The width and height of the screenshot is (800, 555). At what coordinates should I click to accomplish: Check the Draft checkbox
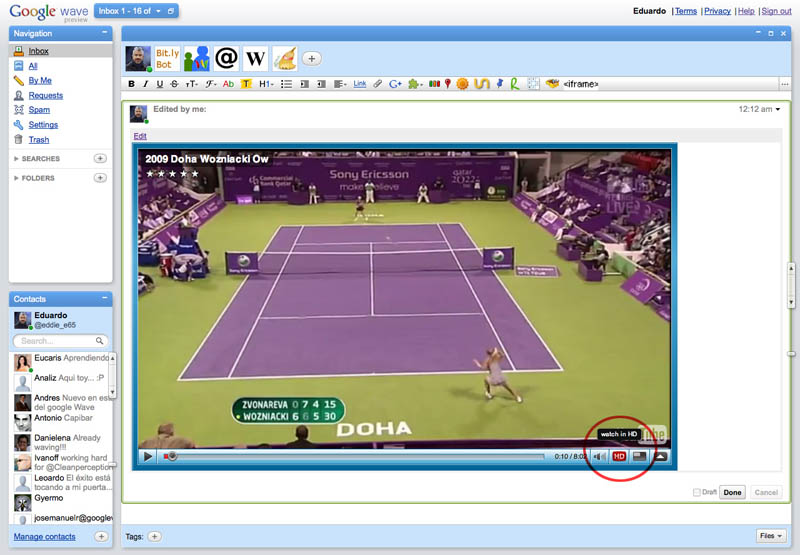(x=697, y=492)
